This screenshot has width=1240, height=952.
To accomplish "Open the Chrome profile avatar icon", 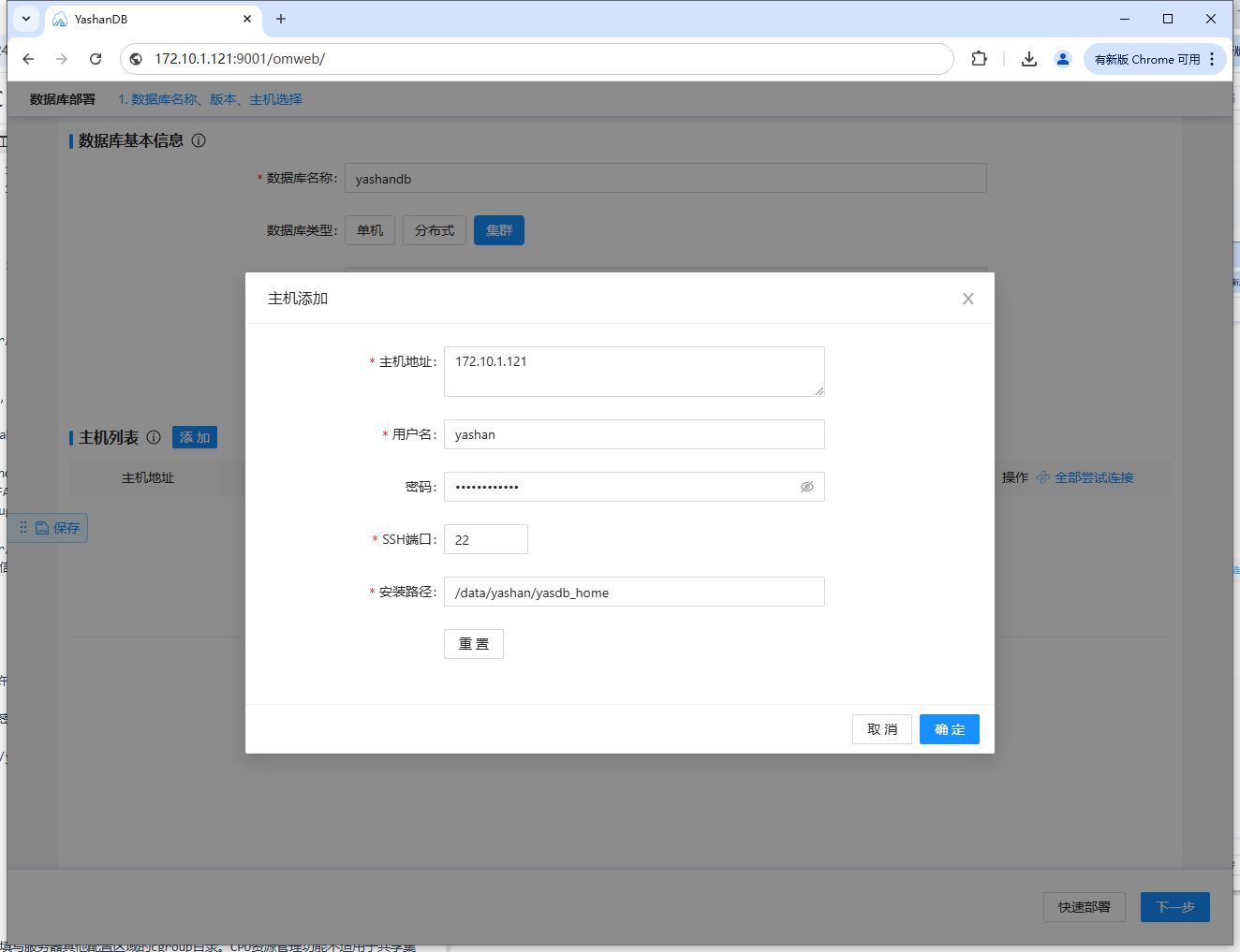I will pyautogui.click(x=1063, y=59).
